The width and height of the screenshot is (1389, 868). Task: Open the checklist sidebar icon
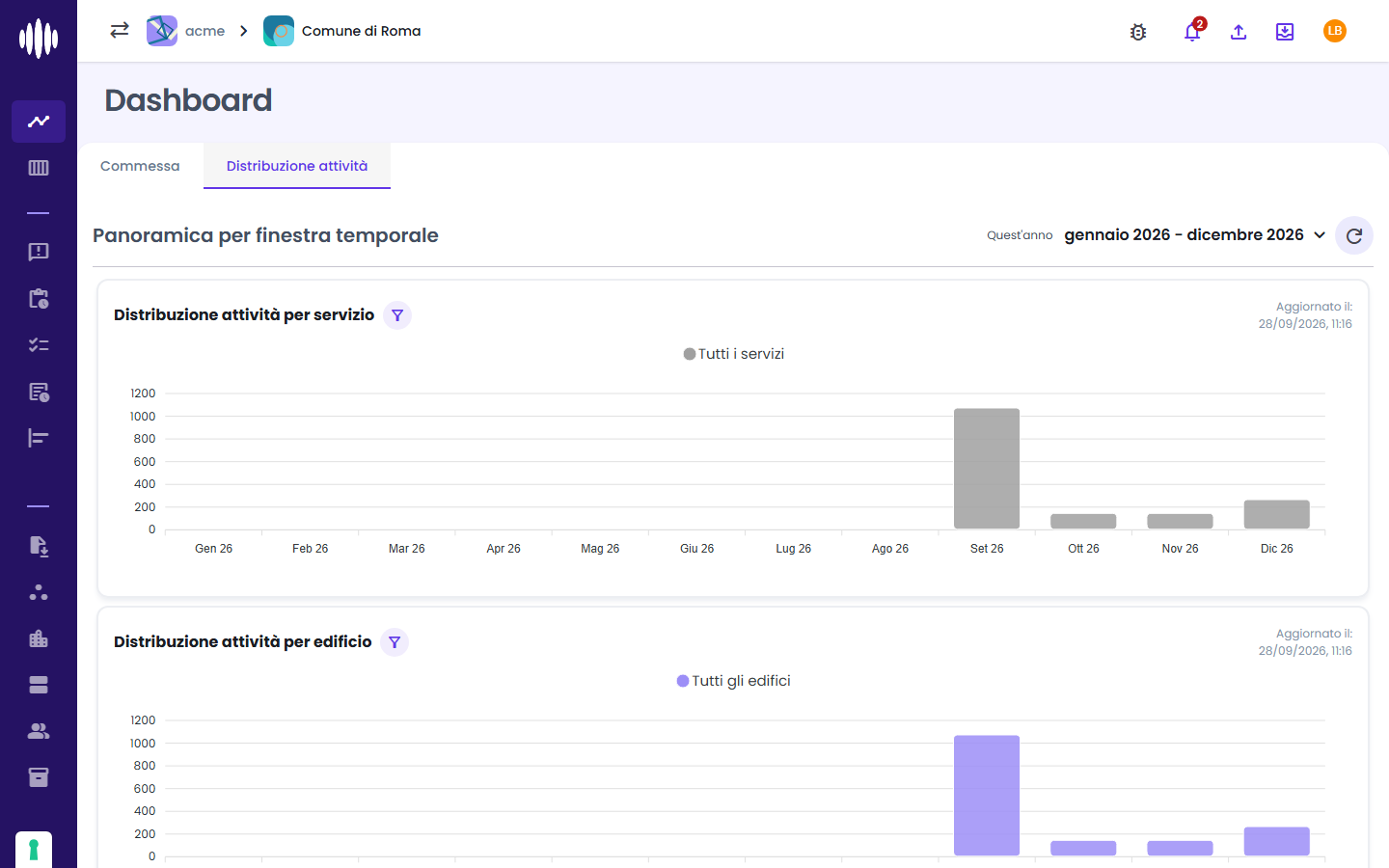click(39, 345)
